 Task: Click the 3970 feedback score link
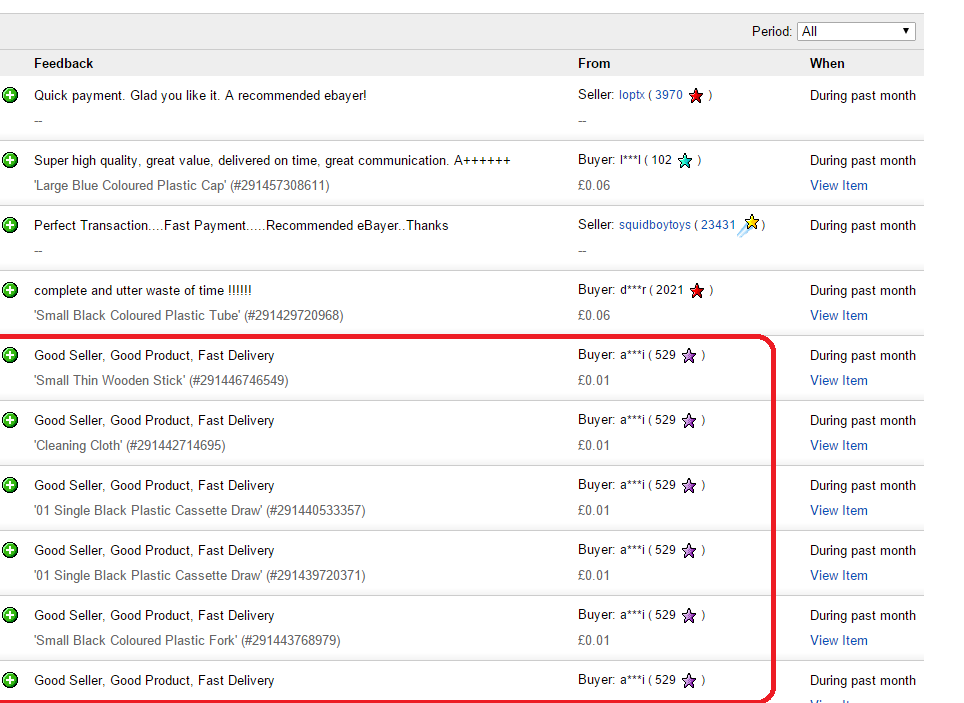(x=668, y=96)
